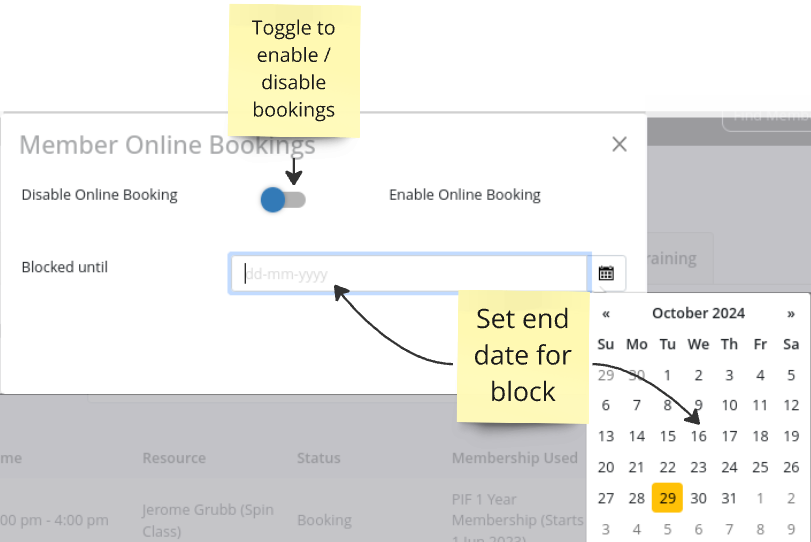Choose October 31 in the datepicker
The image size is (811, 542).
tap(729, 498)
